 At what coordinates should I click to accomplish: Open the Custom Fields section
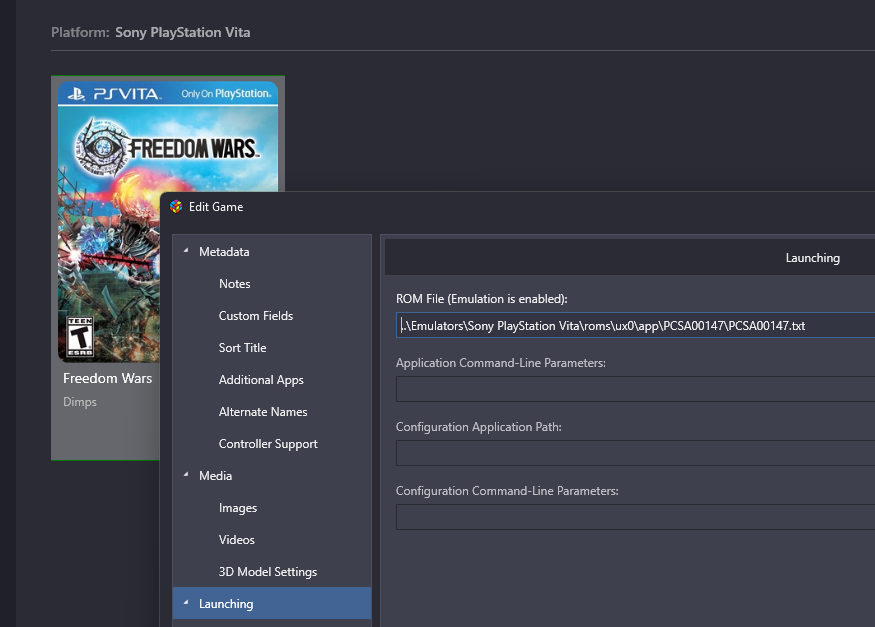coord(256,316)
